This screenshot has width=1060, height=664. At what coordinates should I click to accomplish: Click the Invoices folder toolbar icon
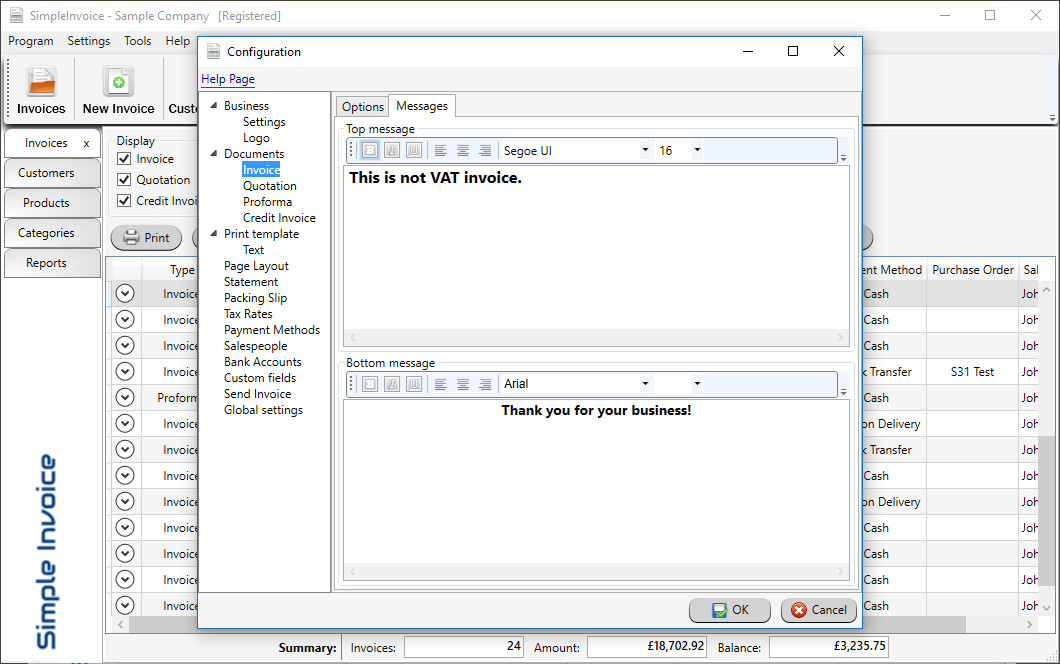point(41,82)
